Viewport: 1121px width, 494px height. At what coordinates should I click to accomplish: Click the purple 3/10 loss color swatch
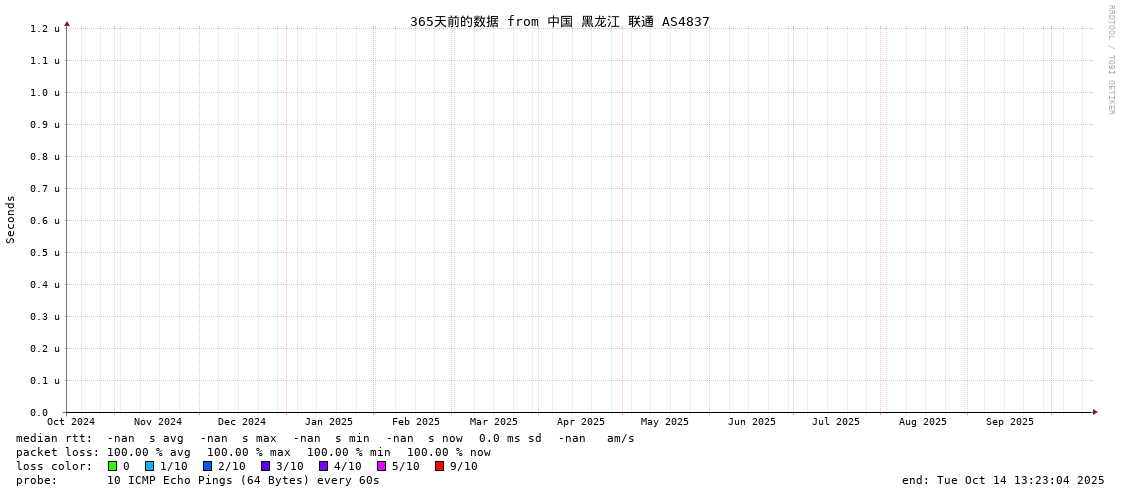coord(266,466)
